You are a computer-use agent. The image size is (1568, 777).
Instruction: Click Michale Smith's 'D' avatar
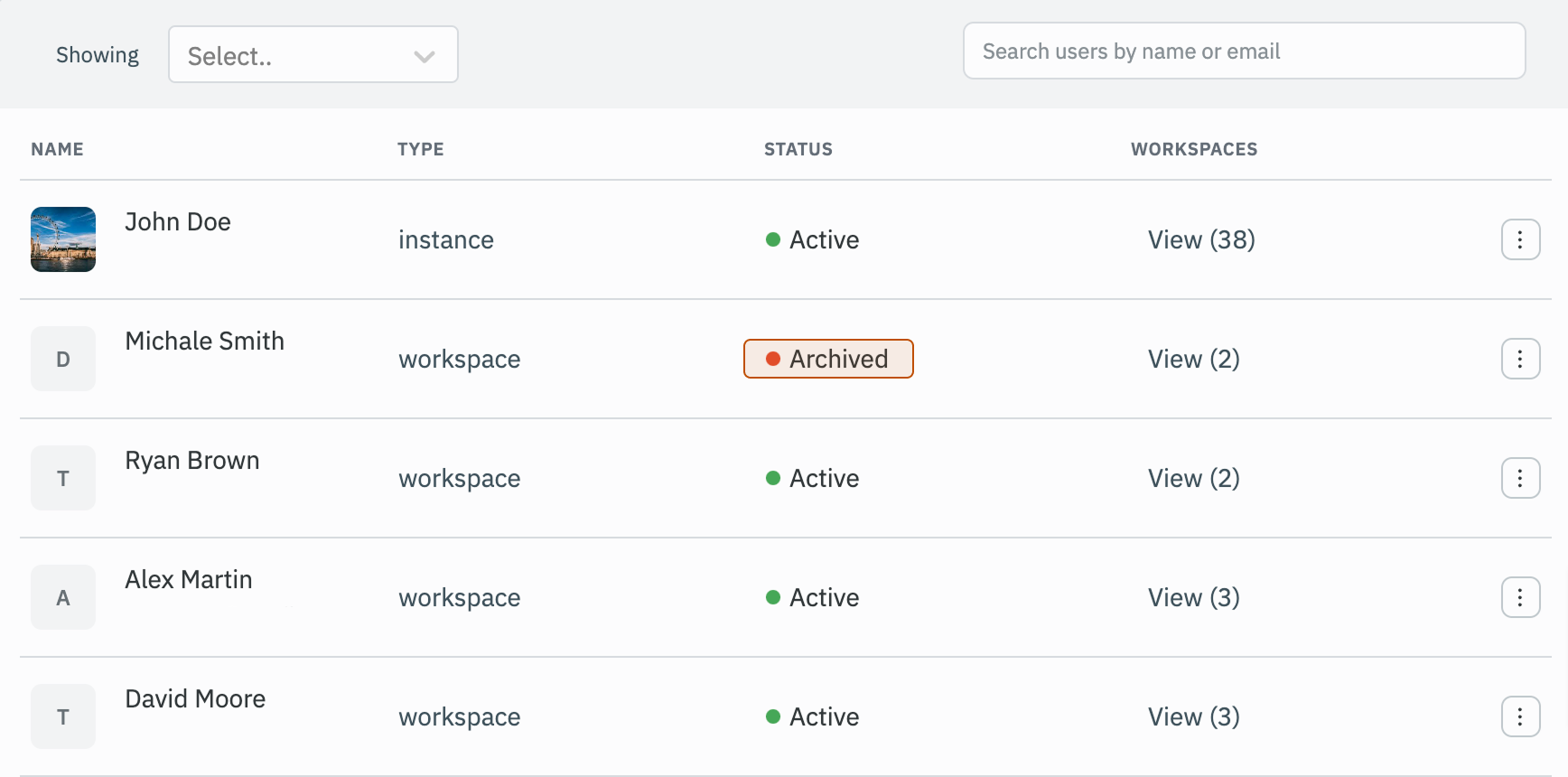[63, 359]
